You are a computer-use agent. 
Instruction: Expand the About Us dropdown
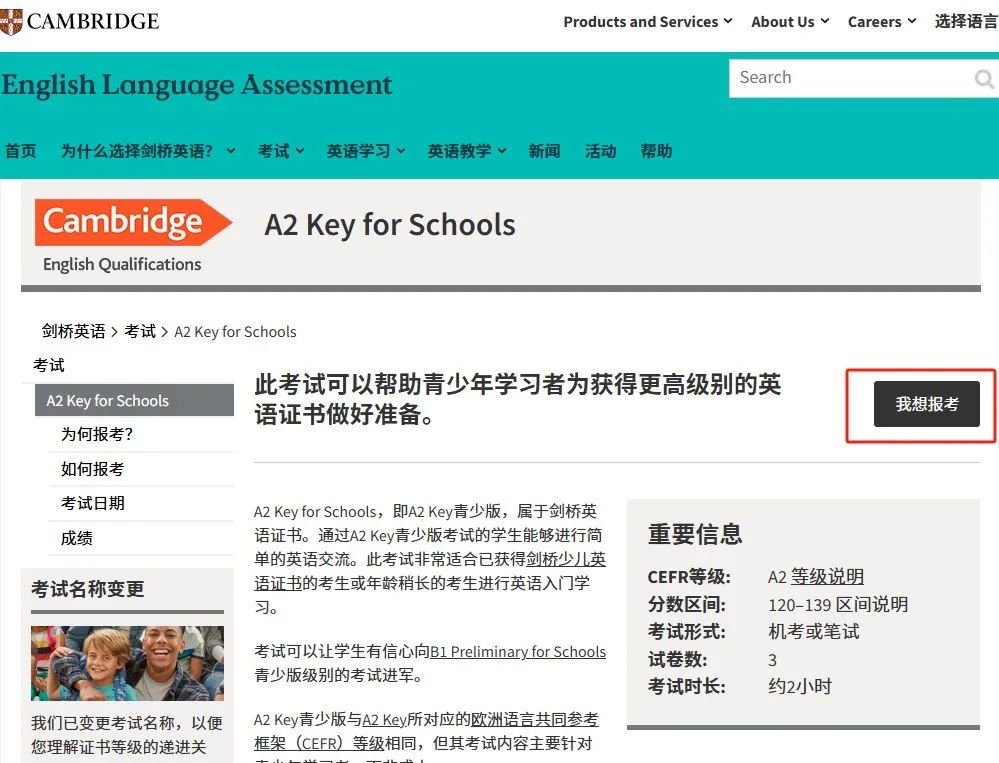(x=789, y=21)
